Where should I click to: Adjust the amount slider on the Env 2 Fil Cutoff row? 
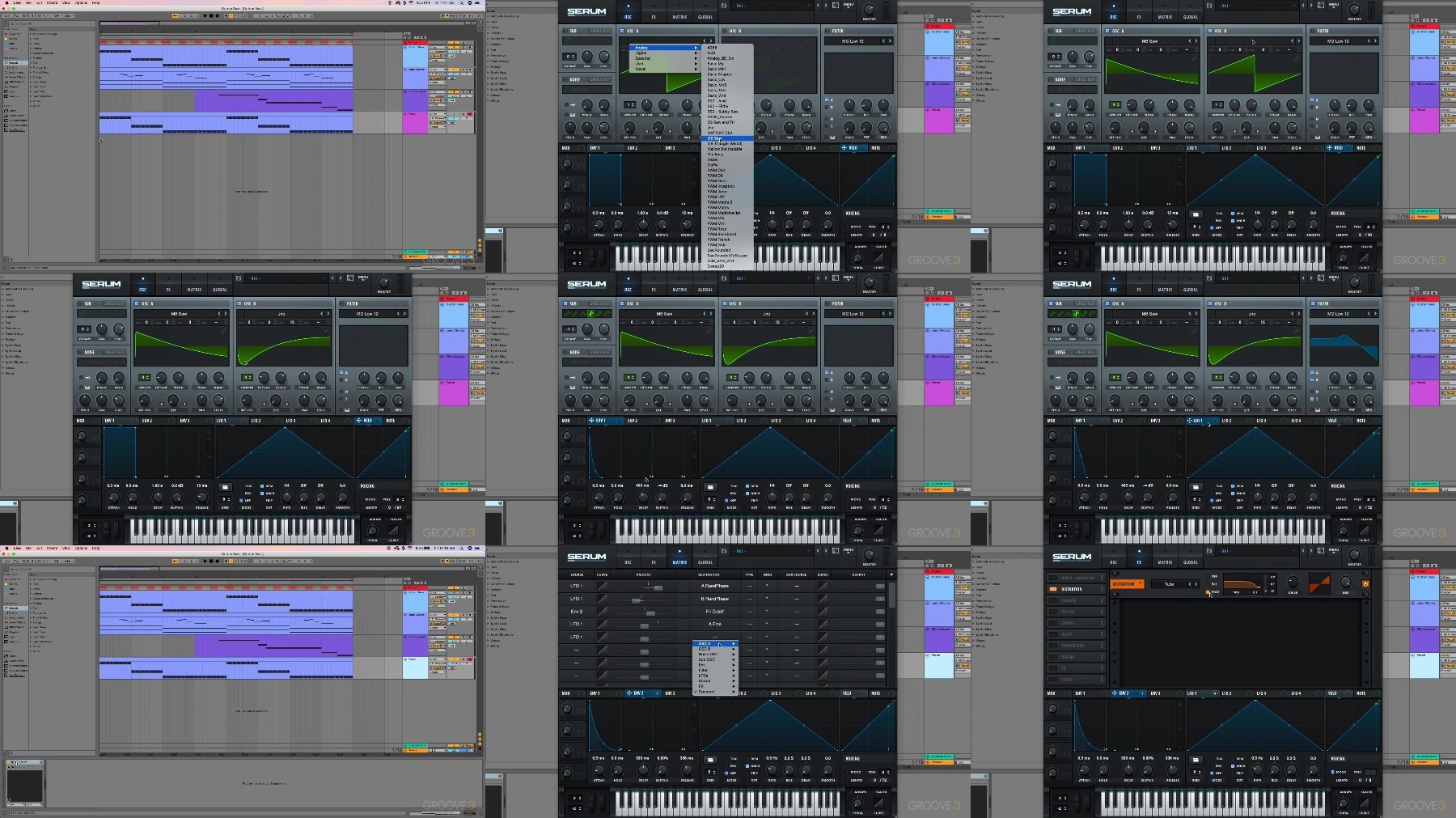point(650,612)
